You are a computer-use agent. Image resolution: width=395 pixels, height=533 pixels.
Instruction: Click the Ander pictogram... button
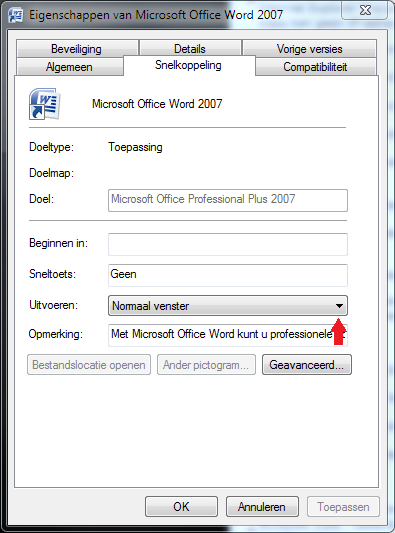(x=206, y=365)
